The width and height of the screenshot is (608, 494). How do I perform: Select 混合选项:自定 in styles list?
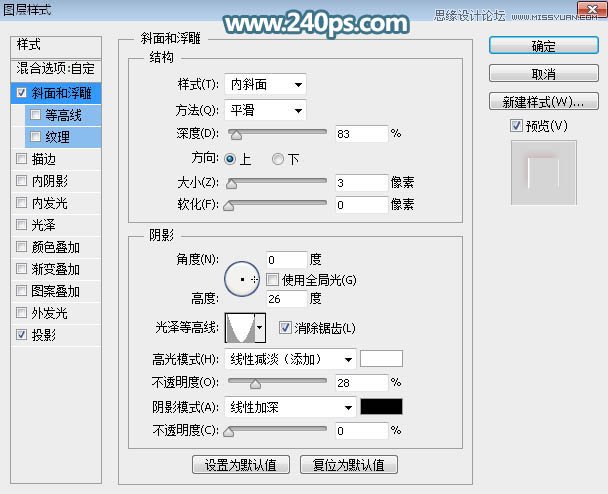tap(55, 69)
